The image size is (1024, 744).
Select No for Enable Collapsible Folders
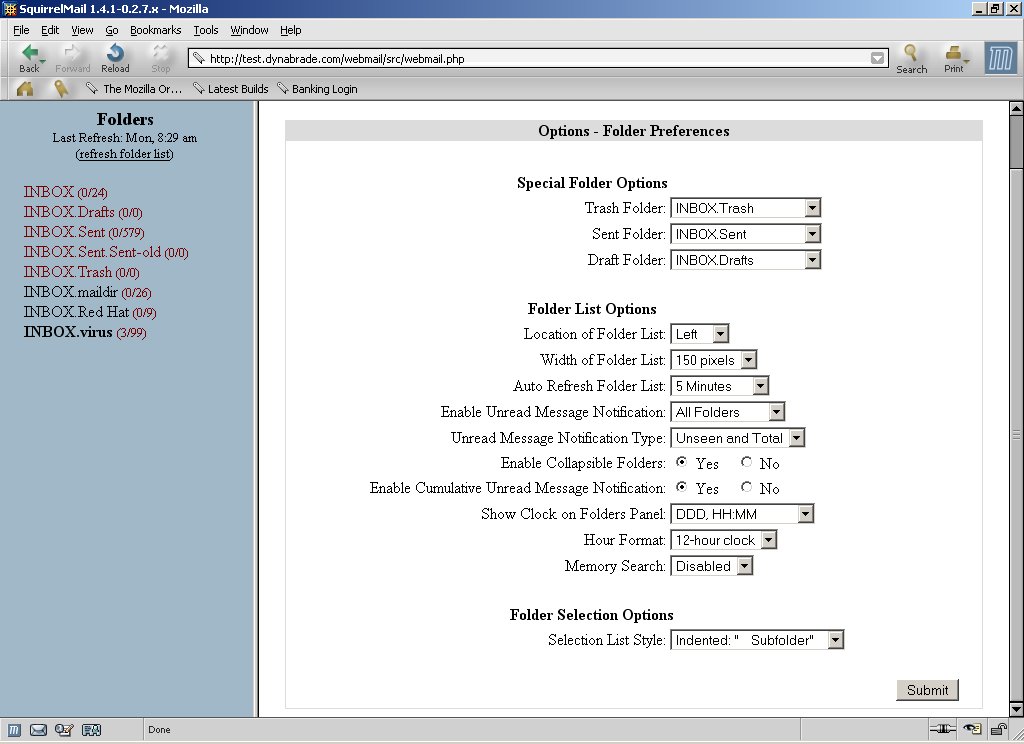(x=746, y=462)
